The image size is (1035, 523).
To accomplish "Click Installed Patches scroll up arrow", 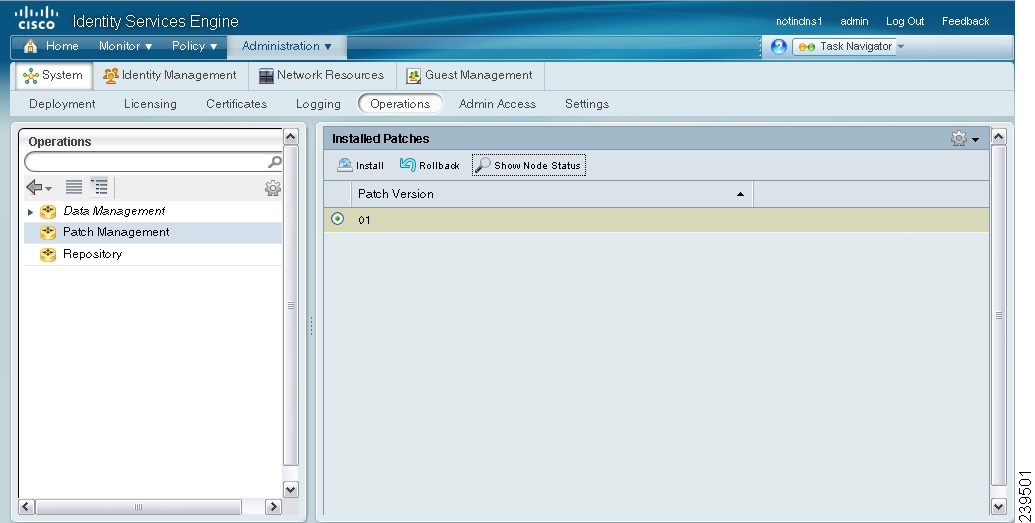I will point(999,137).
